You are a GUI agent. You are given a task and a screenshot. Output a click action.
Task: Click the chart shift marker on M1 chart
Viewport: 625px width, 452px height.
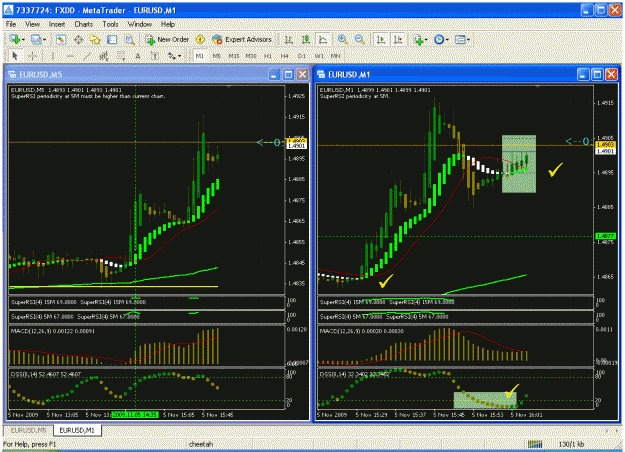pyautogui.click(x=538, y=86)
